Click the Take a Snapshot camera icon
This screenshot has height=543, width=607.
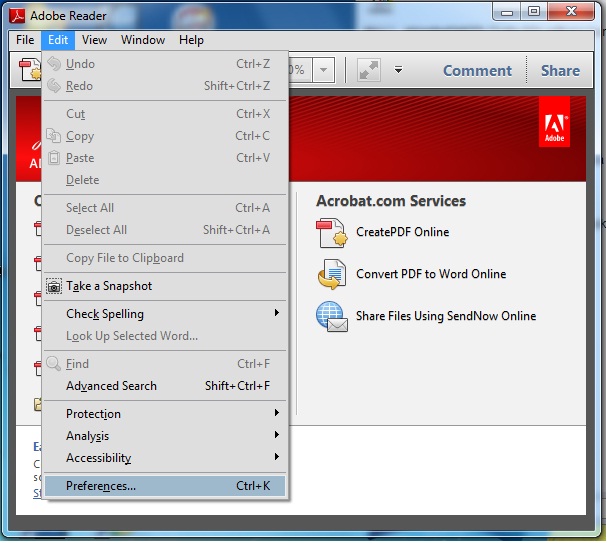pos(54,286)
